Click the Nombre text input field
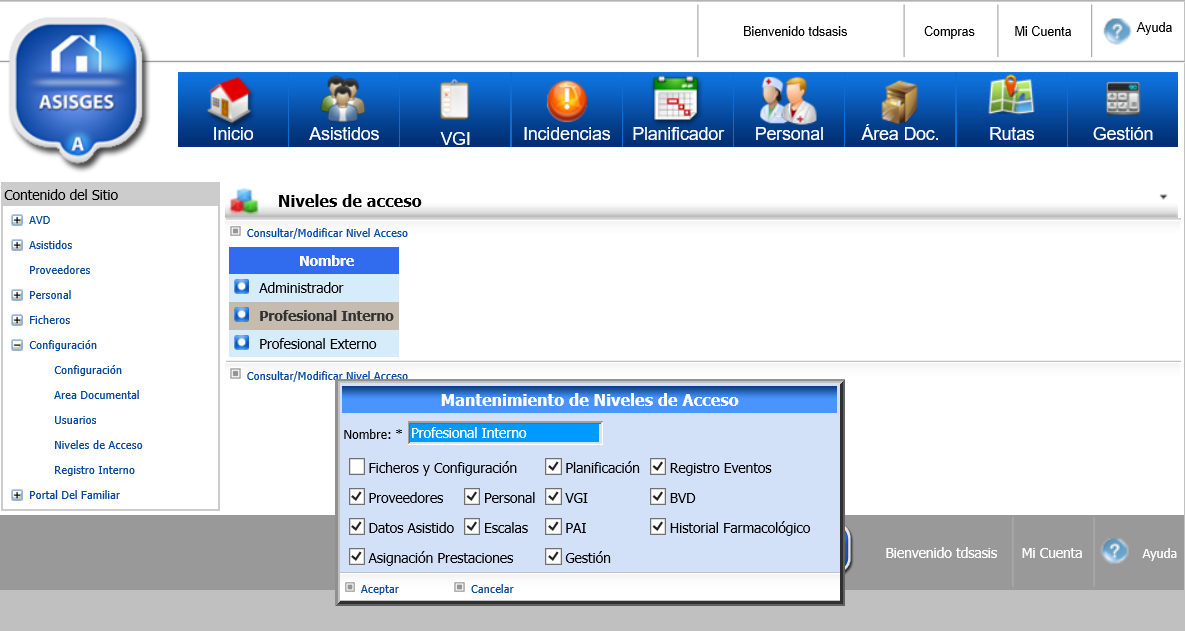Screen dimensions: 1185x631 [504, 433]
